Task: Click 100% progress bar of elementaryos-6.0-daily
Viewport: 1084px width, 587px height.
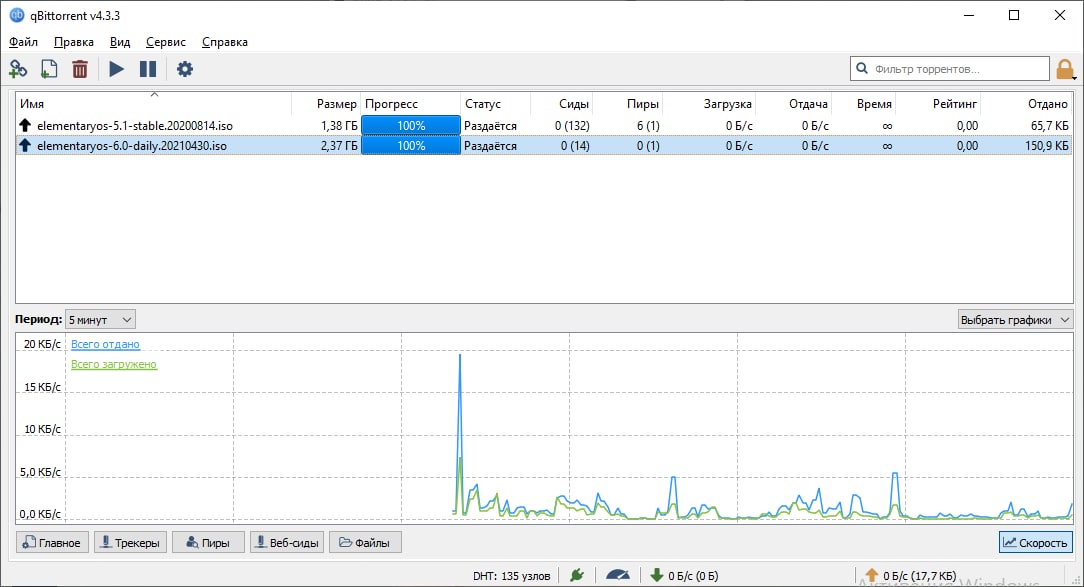Action: pos(411,145)
